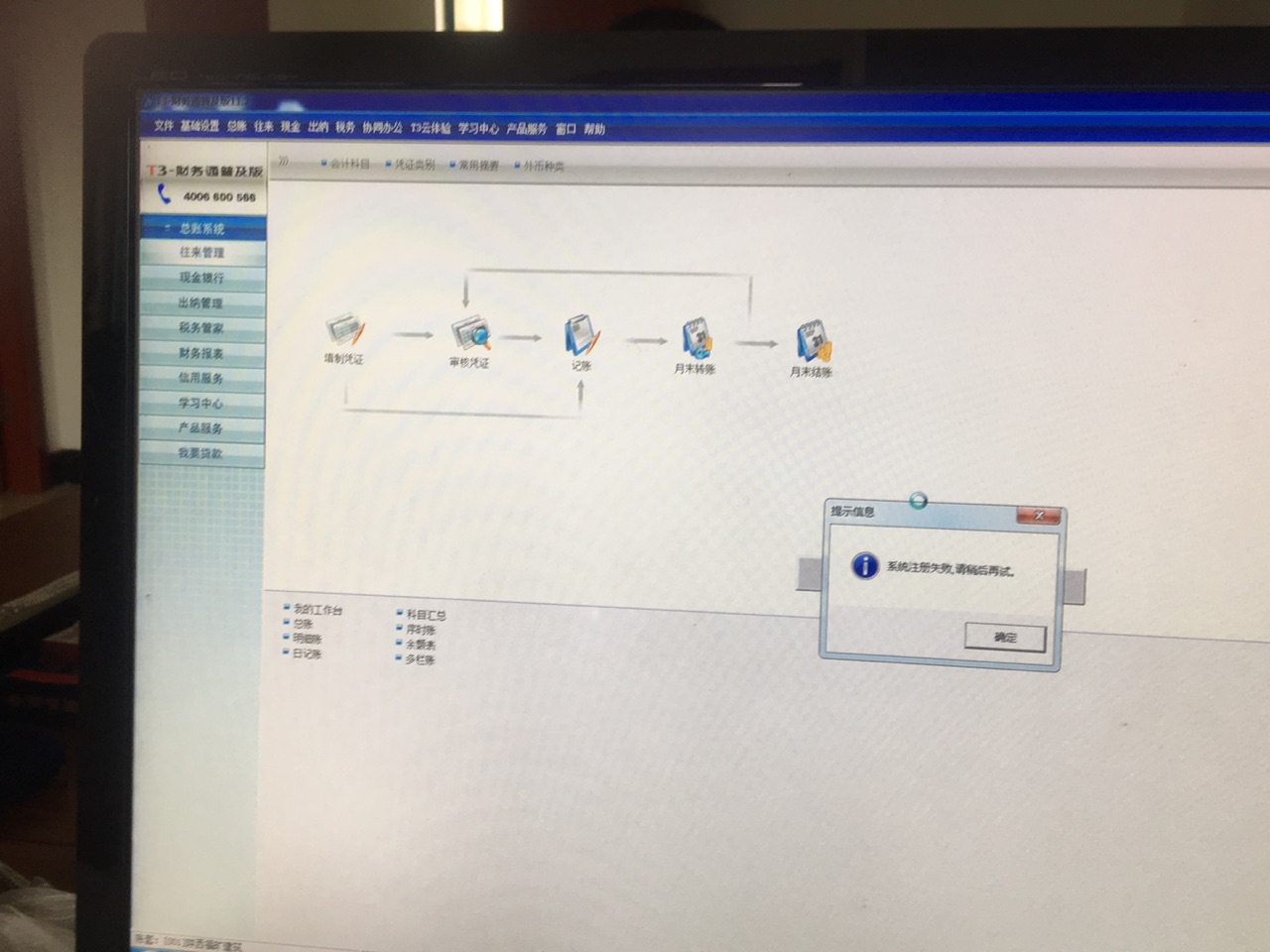The width and height of the screenshot is (1270, 952).
Task: Open the T3云体验 menu
Action: tap(431, 128)
